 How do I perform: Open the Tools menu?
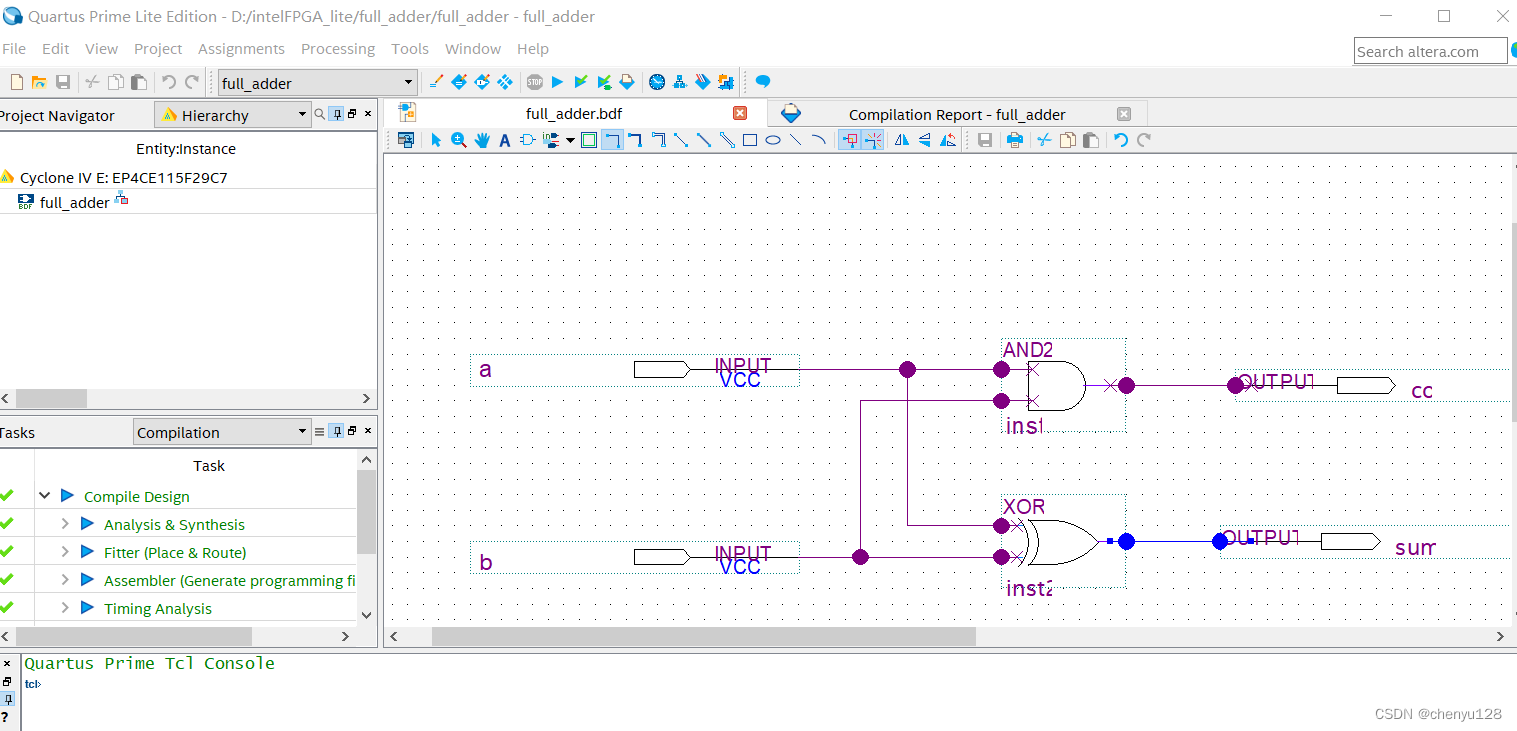point(410,48)
